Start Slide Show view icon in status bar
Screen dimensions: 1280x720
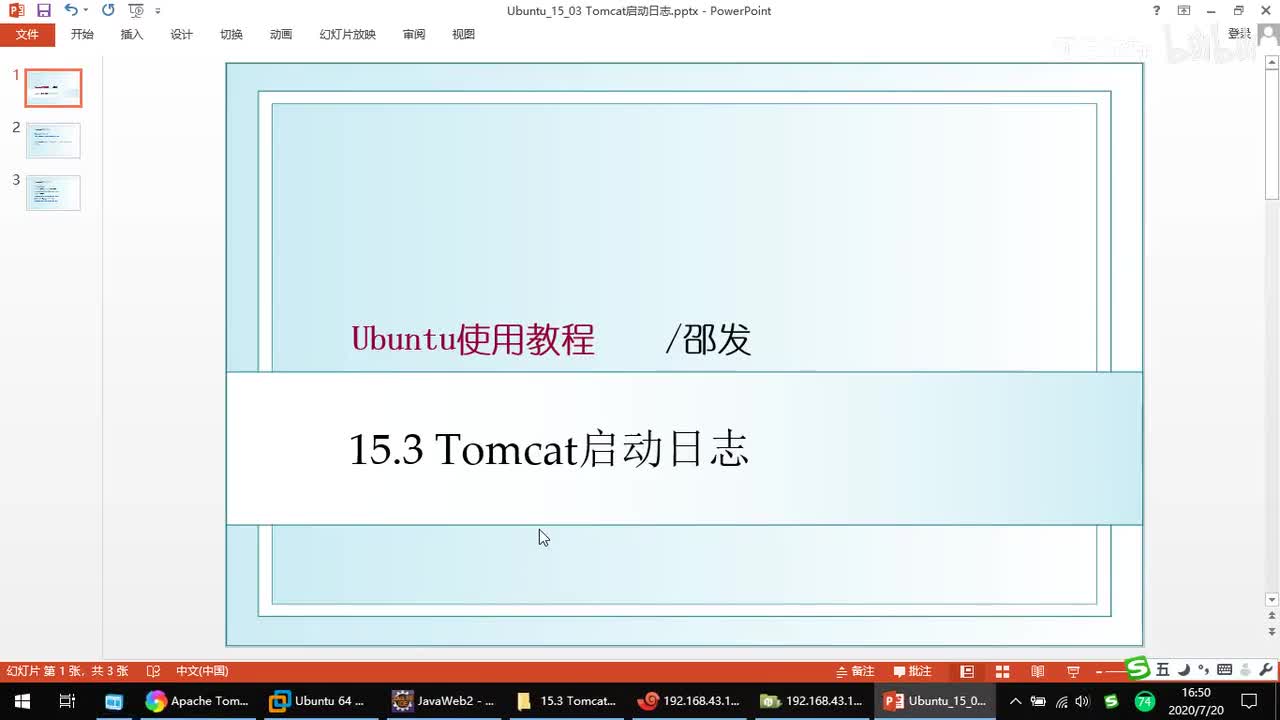[x=1073, y=671]
